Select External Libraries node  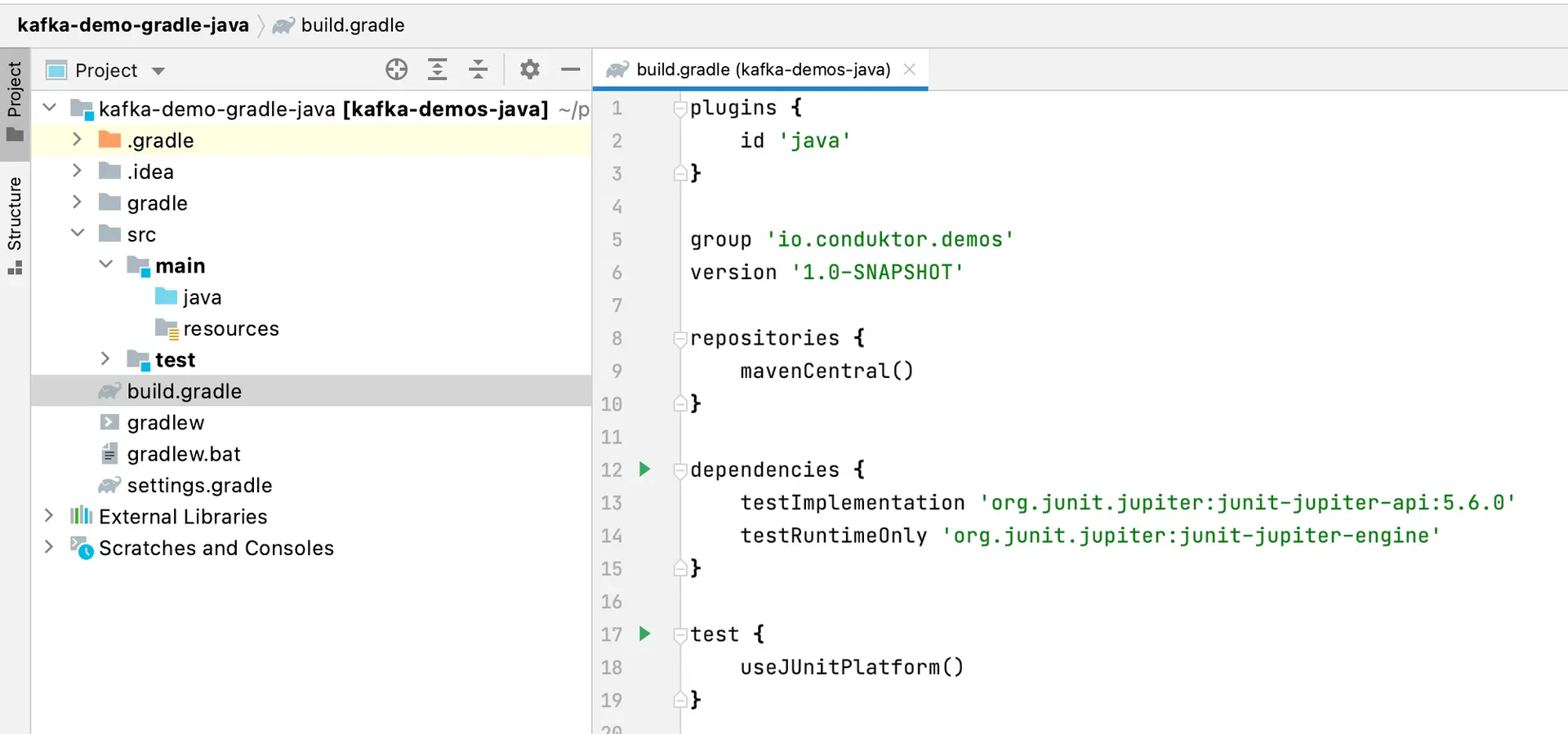[x=310, y=516]
